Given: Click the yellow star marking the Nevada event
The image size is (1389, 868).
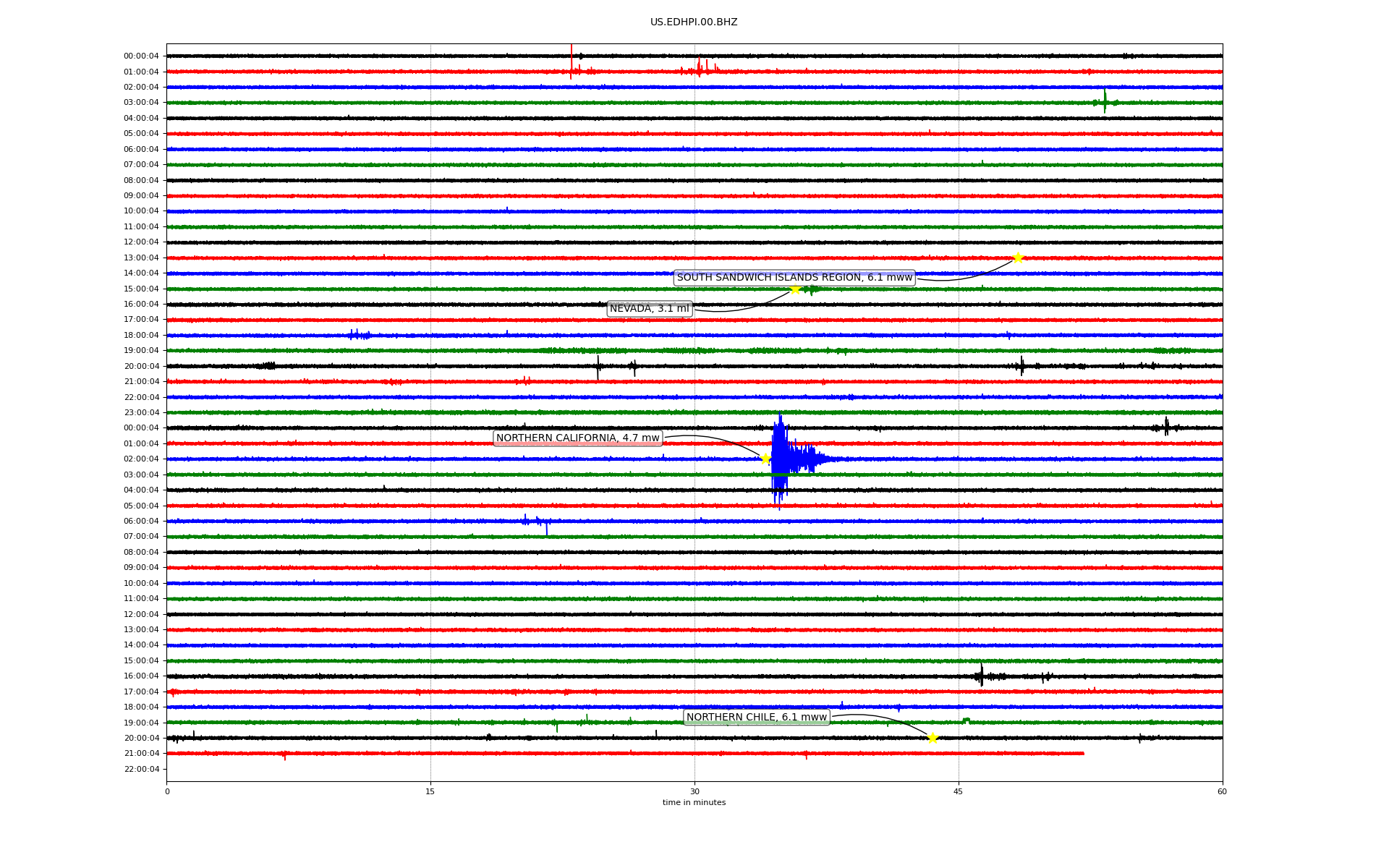Looking at the screenshot, I should [795, 289].
